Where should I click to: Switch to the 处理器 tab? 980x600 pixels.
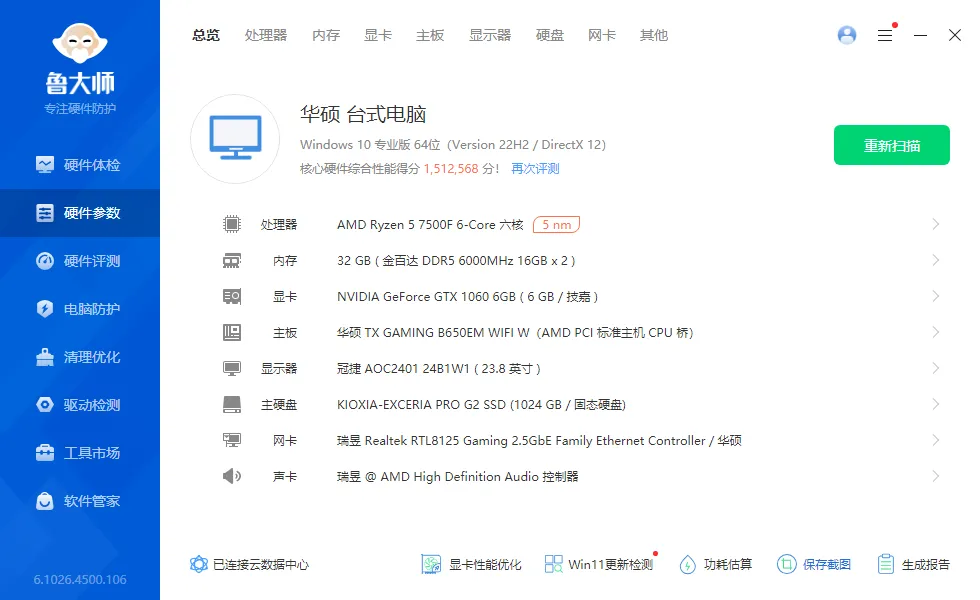point(266,36)
